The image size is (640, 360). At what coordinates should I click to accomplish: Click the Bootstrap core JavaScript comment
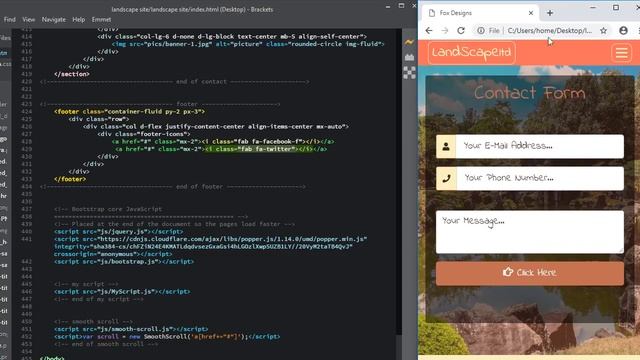coord(108,209)
